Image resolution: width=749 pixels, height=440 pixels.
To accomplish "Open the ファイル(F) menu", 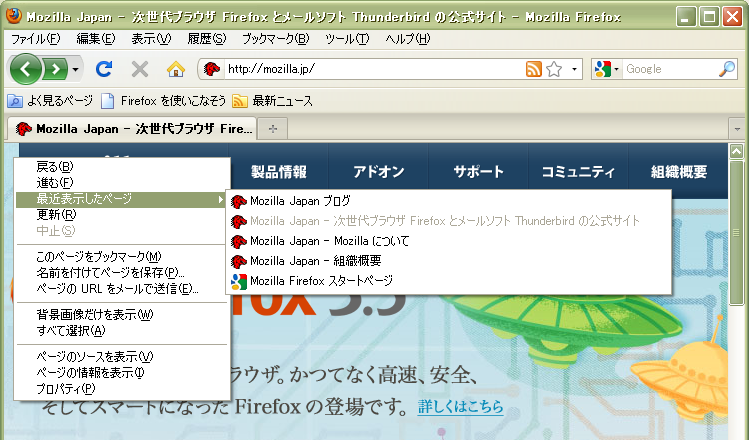I will (35, 39).
